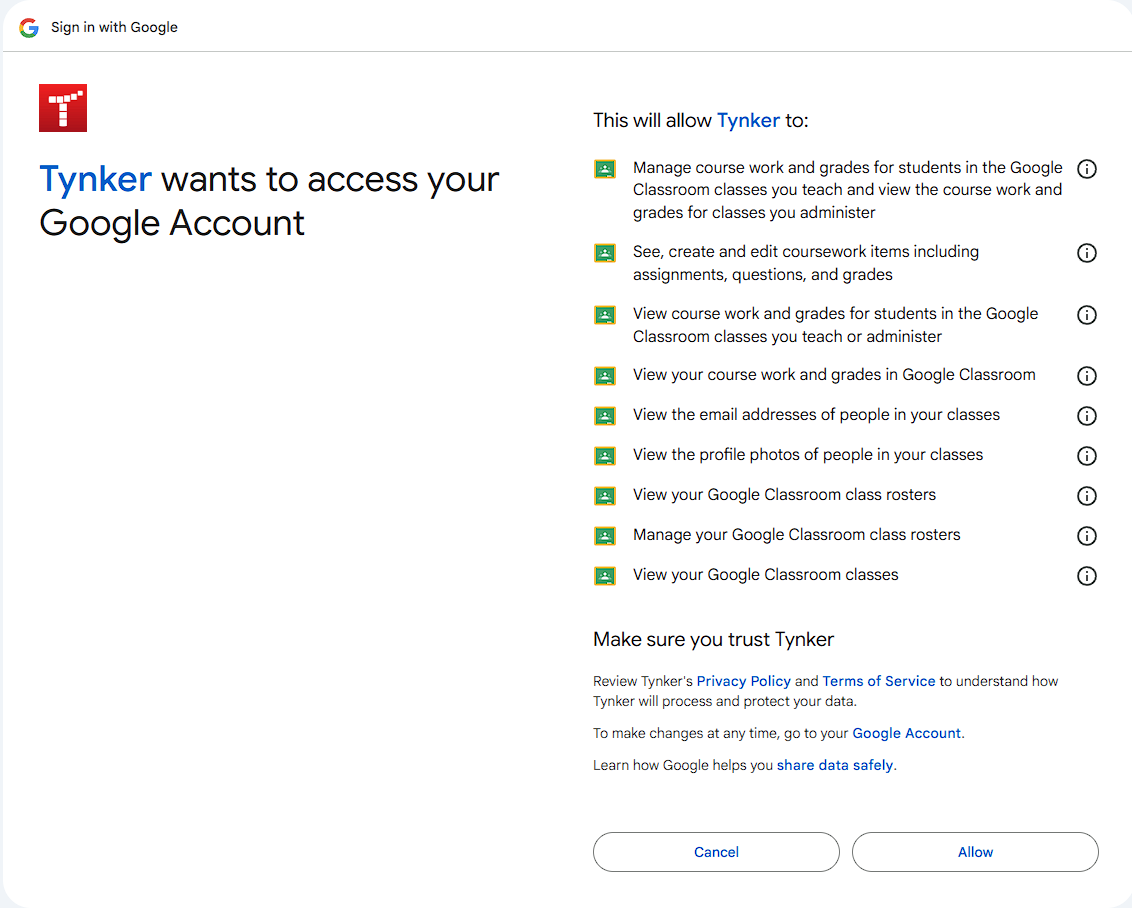Click the red Tynker app logo
This screenshot has width=1132, height=908.
click(x=63, y=108)
